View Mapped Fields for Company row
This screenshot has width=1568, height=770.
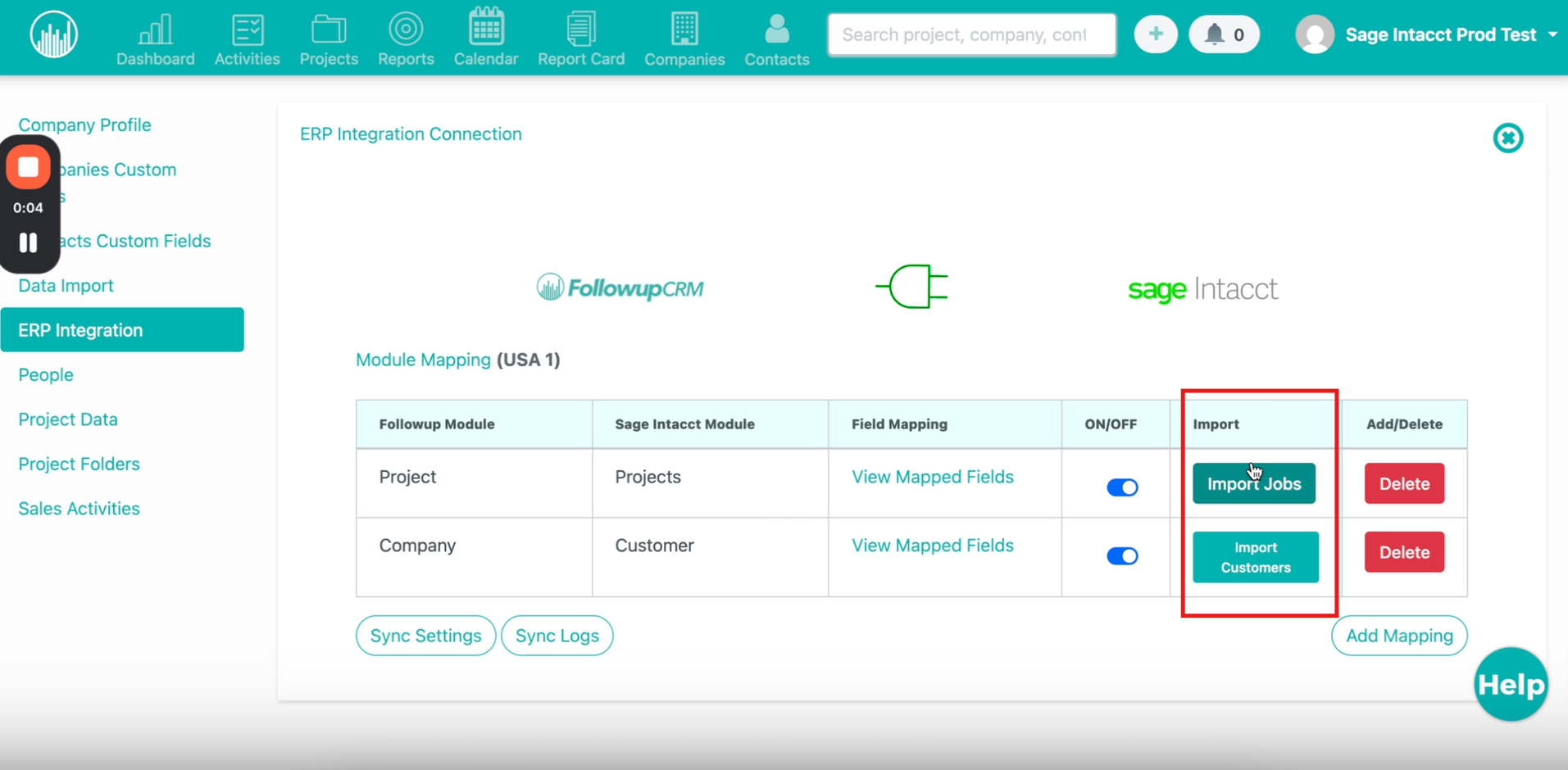(x=932, y=546)
